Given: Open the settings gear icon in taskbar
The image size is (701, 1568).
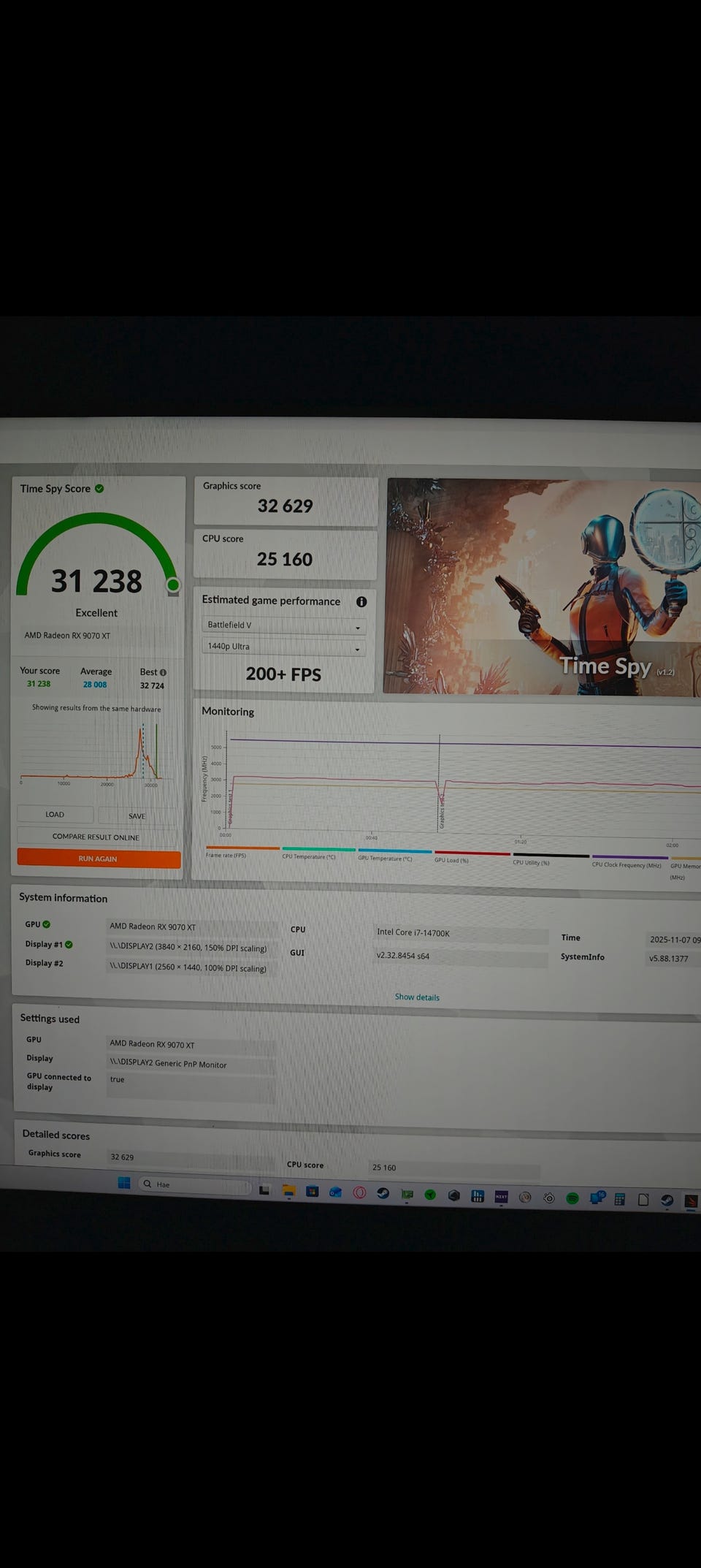Looking at the screenshot, I should pos(549,1198).
